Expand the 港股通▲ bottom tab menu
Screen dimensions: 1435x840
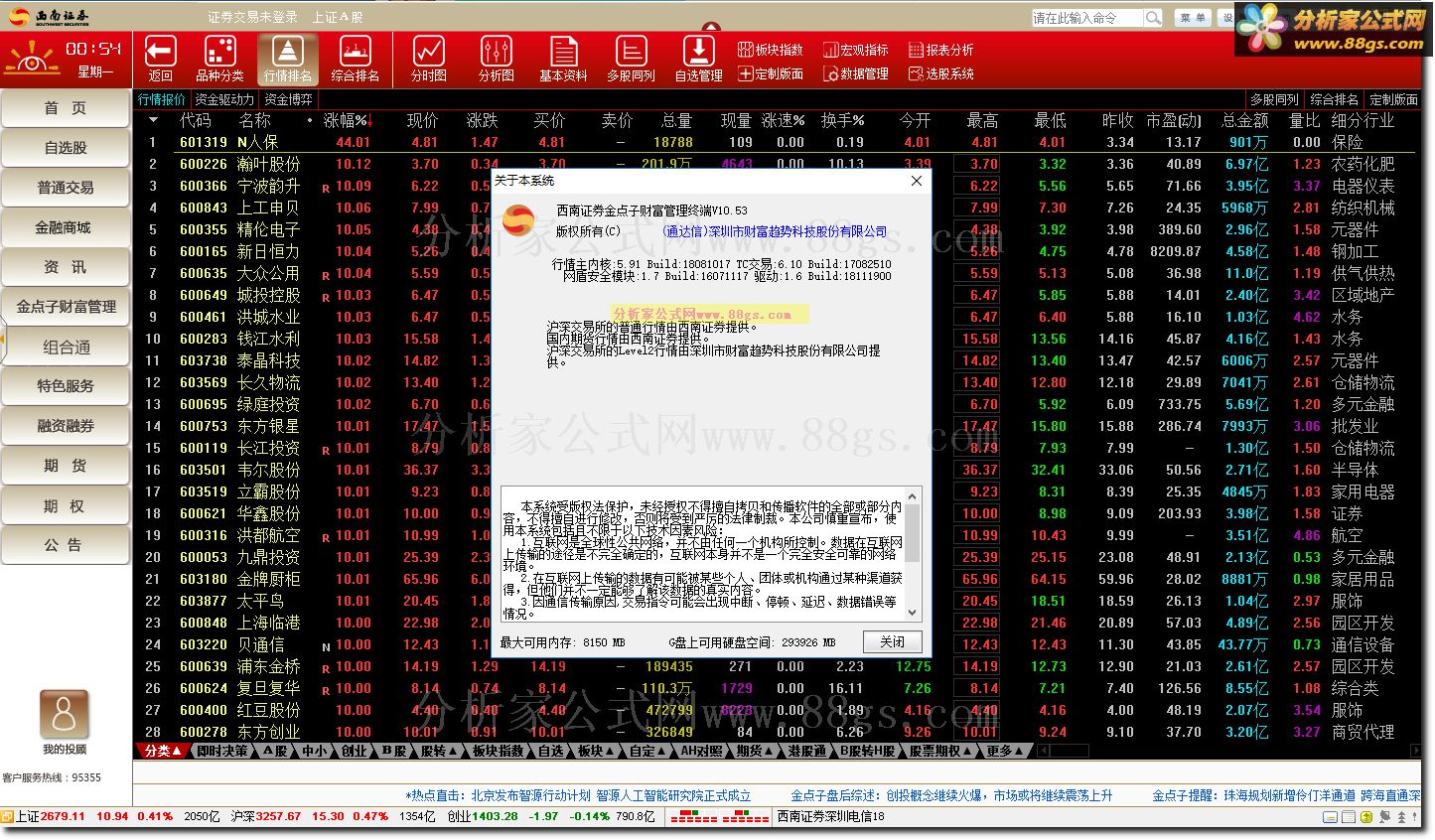pyautogui.click(x=809, y=752)
